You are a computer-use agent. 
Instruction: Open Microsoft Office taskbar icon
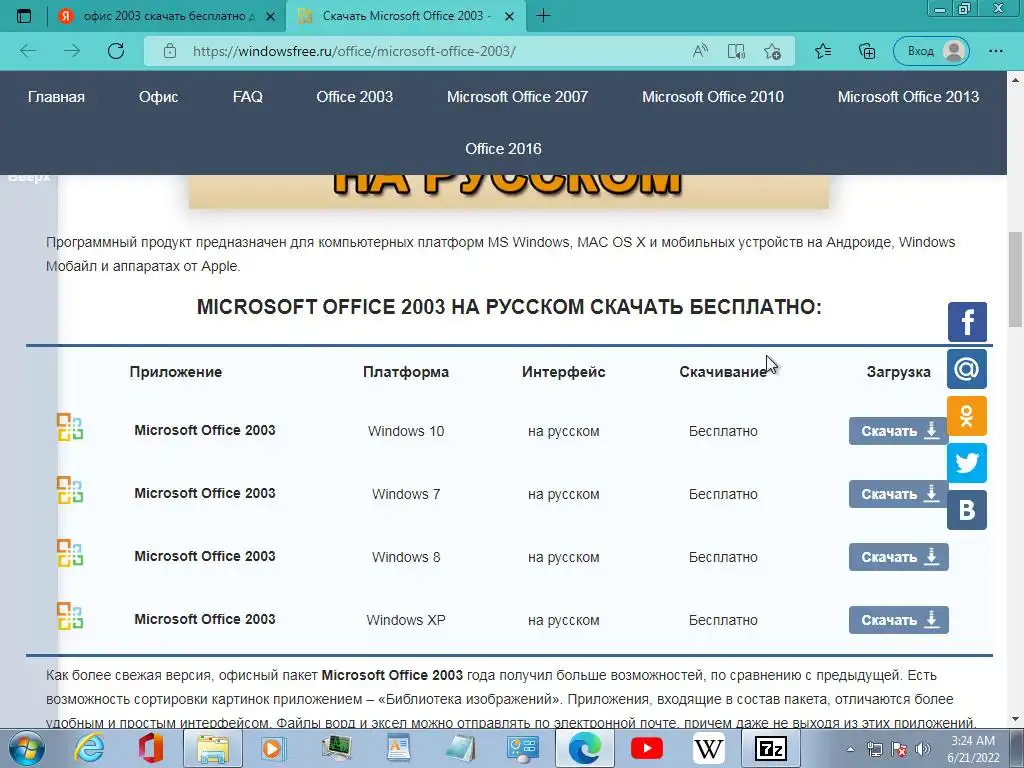tap(150, 748)
